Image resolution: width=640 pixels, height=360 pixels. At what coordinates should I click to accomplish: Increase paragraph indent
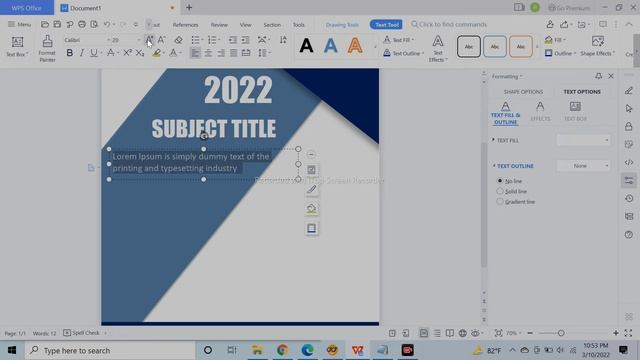[245, 40]
